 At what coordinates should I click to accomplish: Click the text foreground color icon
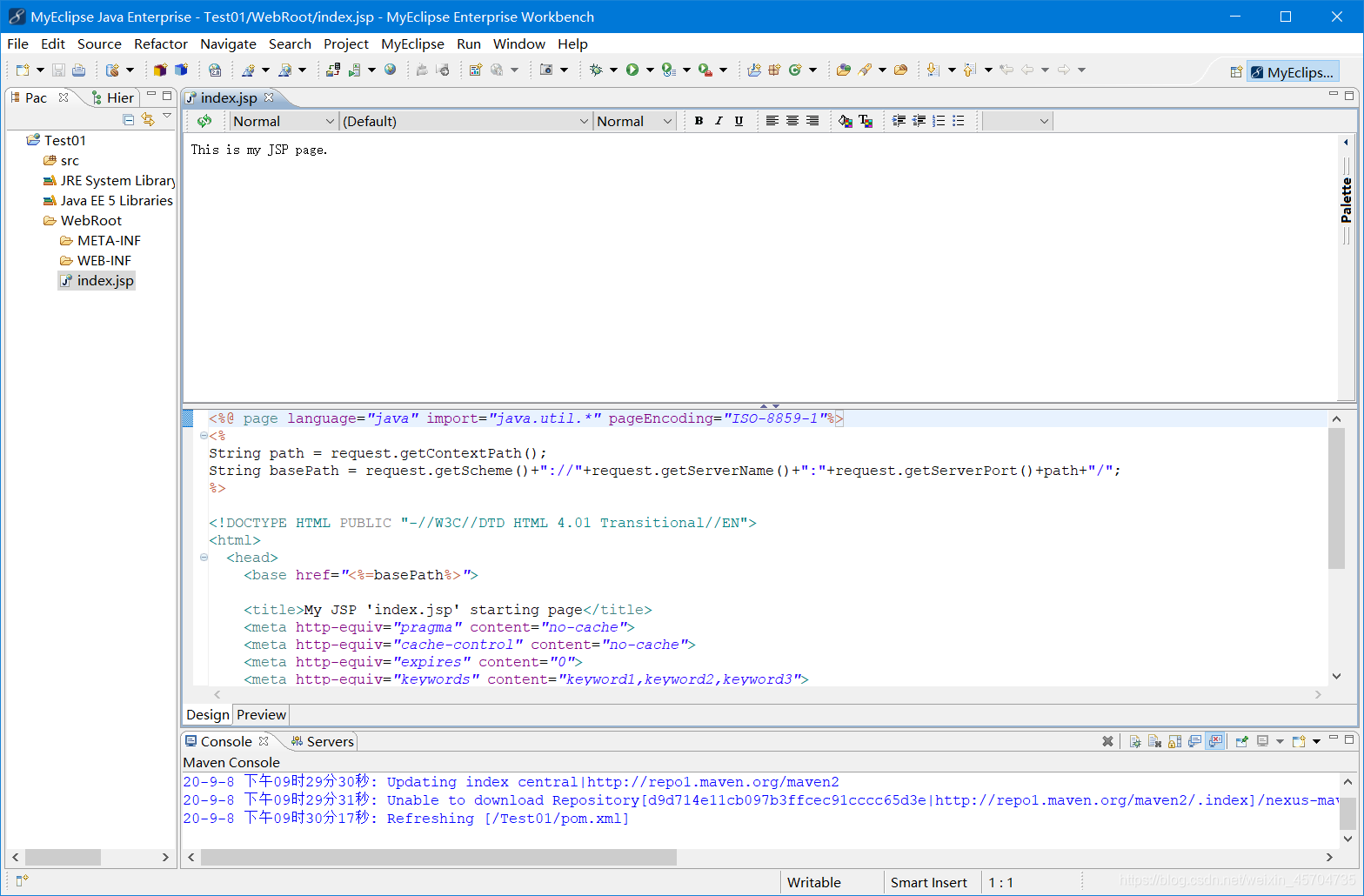[866, 121]
